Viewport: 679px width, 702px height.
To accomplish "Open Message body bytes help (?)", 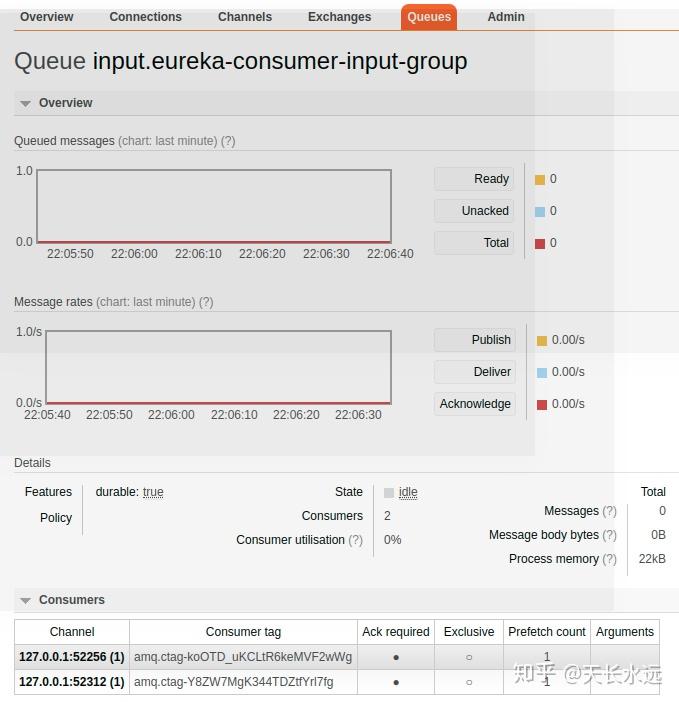I will point(609,535).
